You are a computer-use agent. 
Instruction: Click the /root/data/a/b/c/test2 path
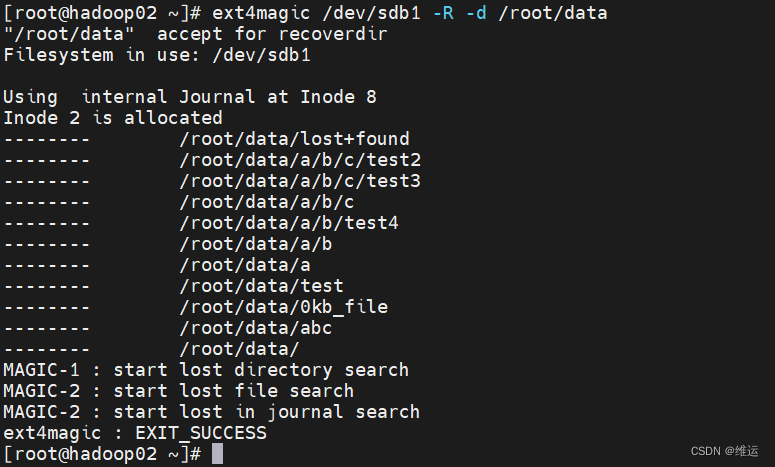point(300,160)
